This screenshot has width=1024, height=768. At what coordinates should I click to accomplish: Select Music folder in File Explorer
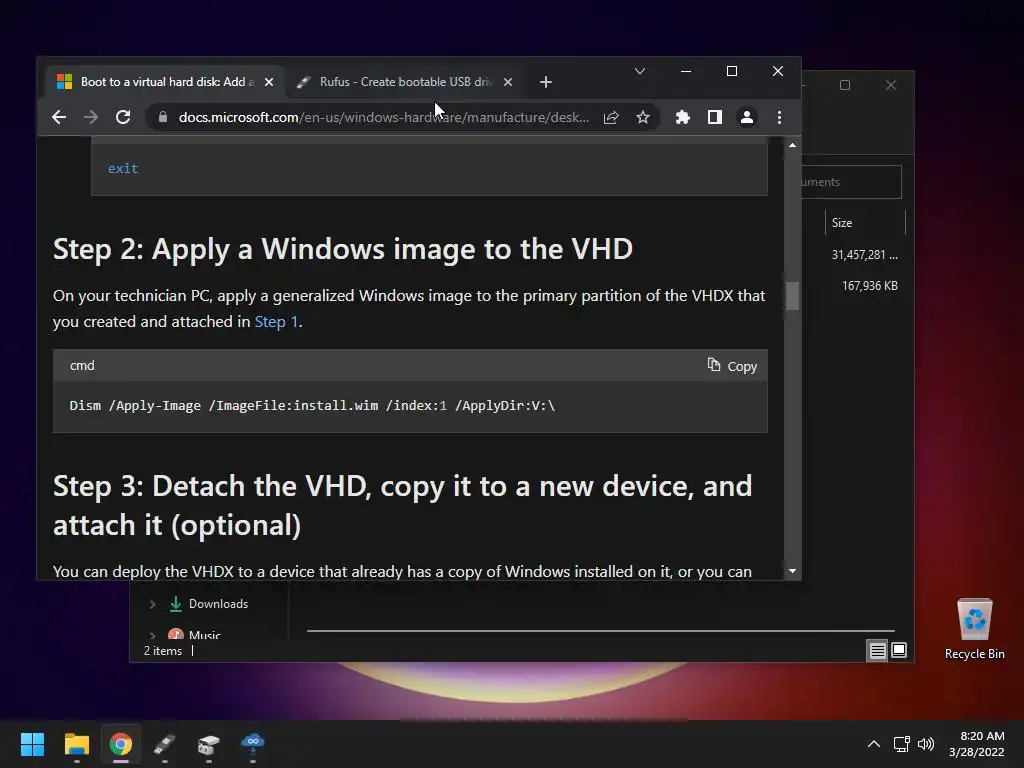(x=204, y=635)
